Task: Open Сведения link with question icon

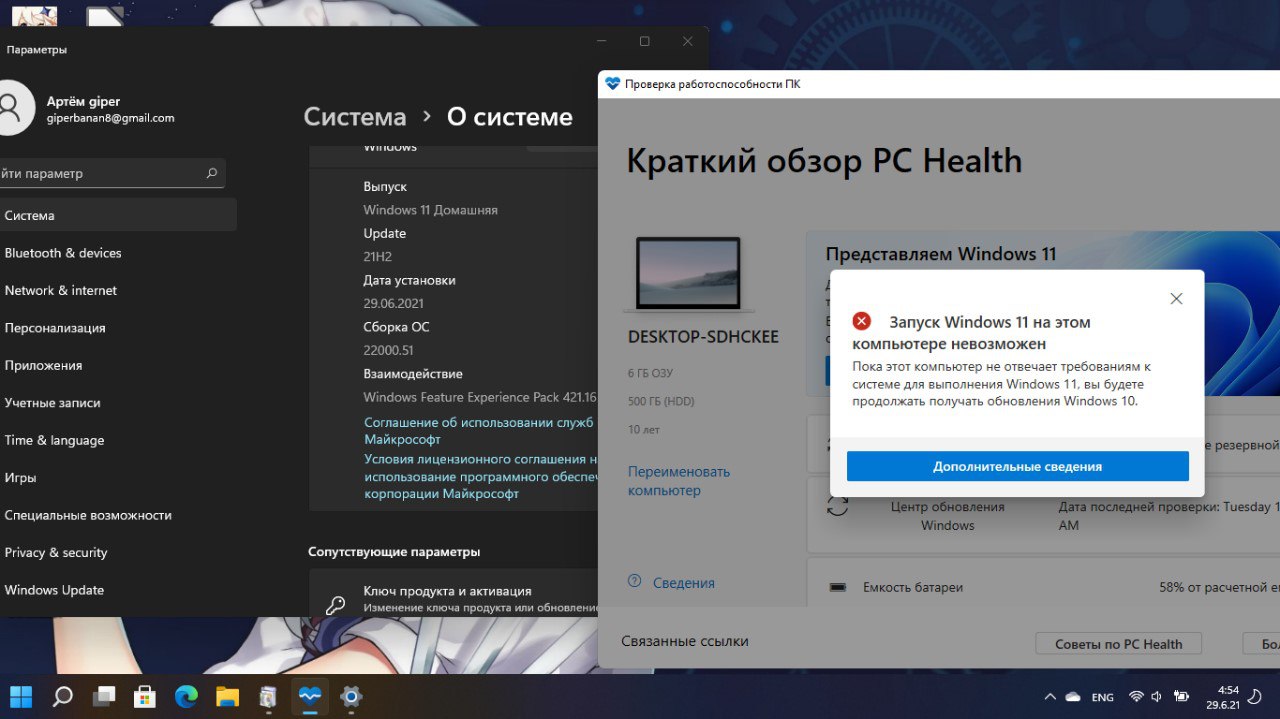Action: point(671,582)
